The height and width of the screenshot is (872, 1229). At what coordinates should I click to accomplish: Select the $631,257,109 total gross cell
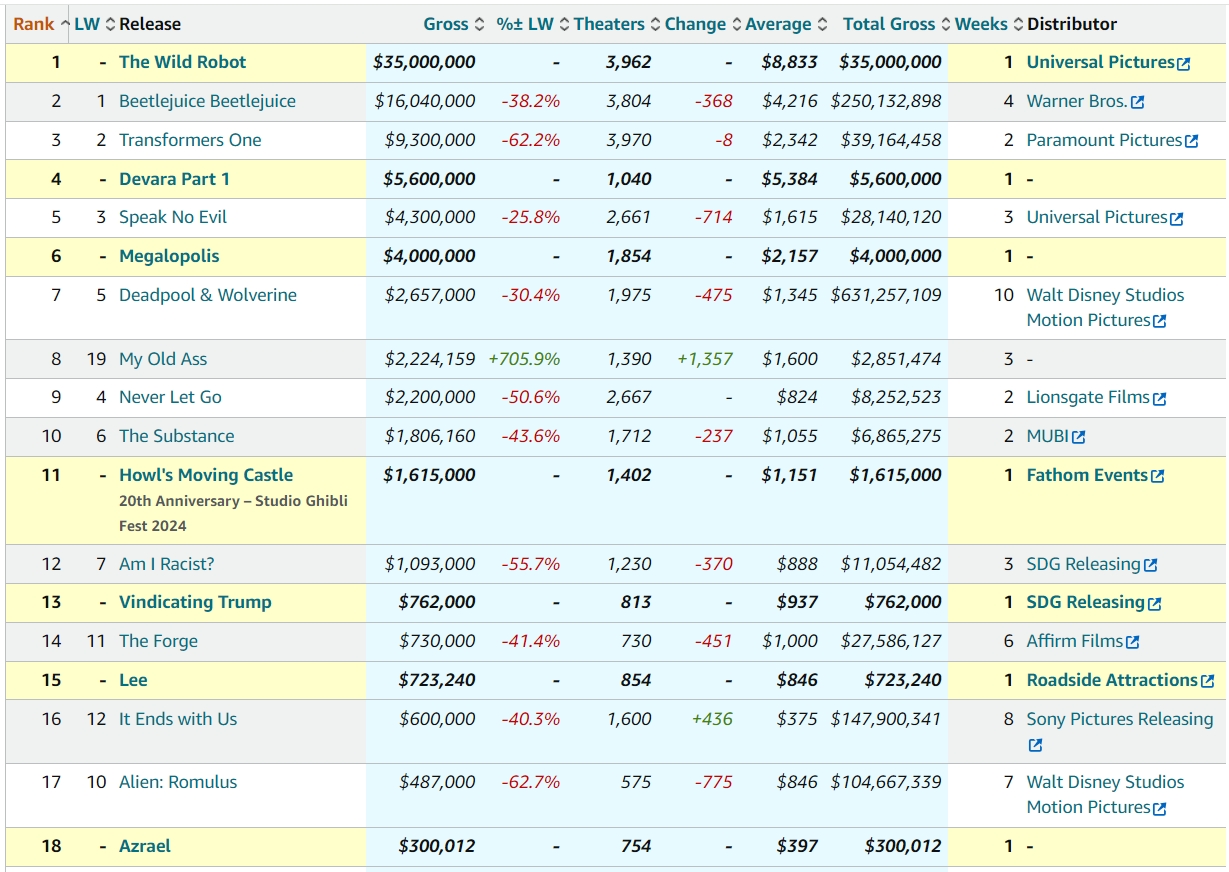[x=886, y=295]
